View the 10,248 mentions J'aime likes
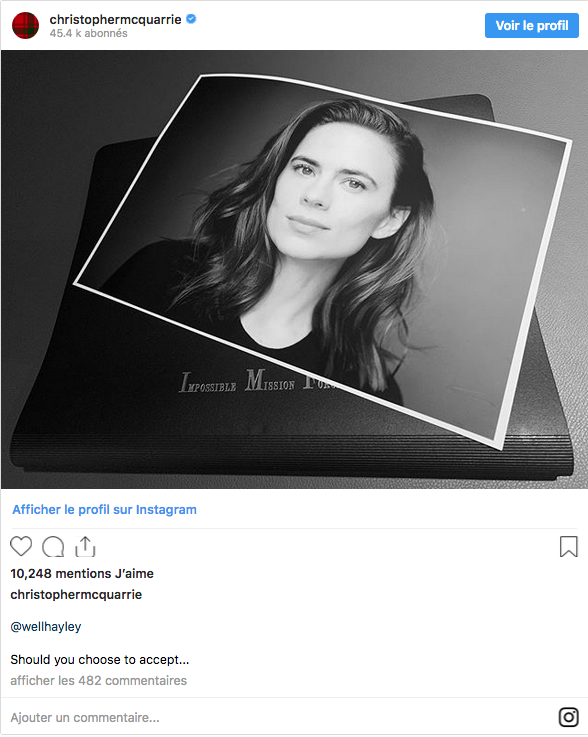Viewport: 588px width, 737px height. pos(82,573)
